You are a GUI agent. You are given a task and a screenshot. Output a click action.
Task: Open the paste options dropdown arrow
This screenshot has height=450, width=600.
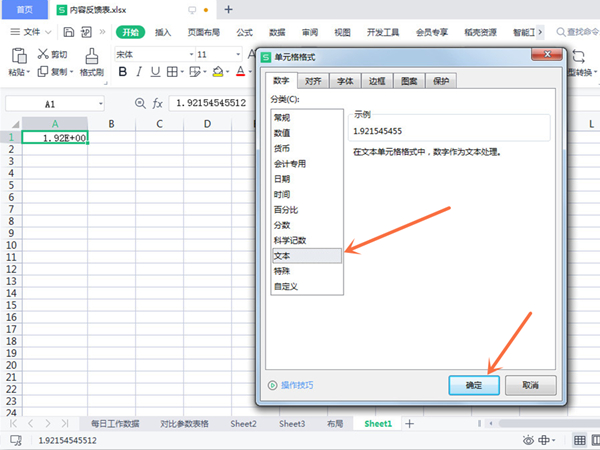point(28,72)
